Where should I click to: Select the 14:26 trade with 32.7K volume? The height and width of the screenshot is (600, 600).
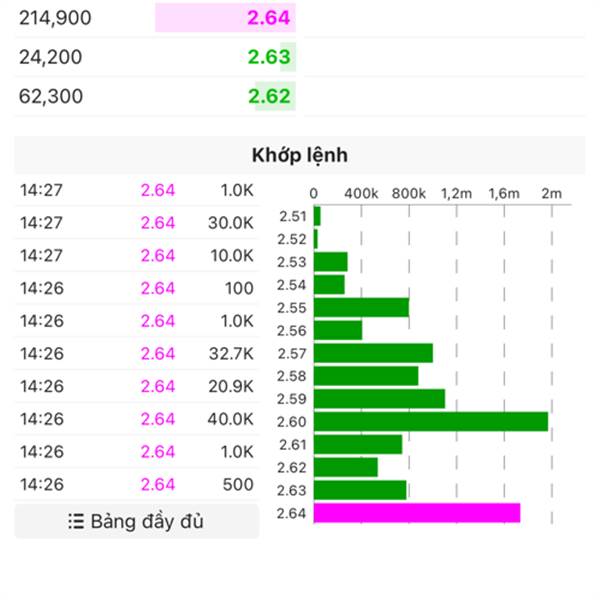pos(137,354)
